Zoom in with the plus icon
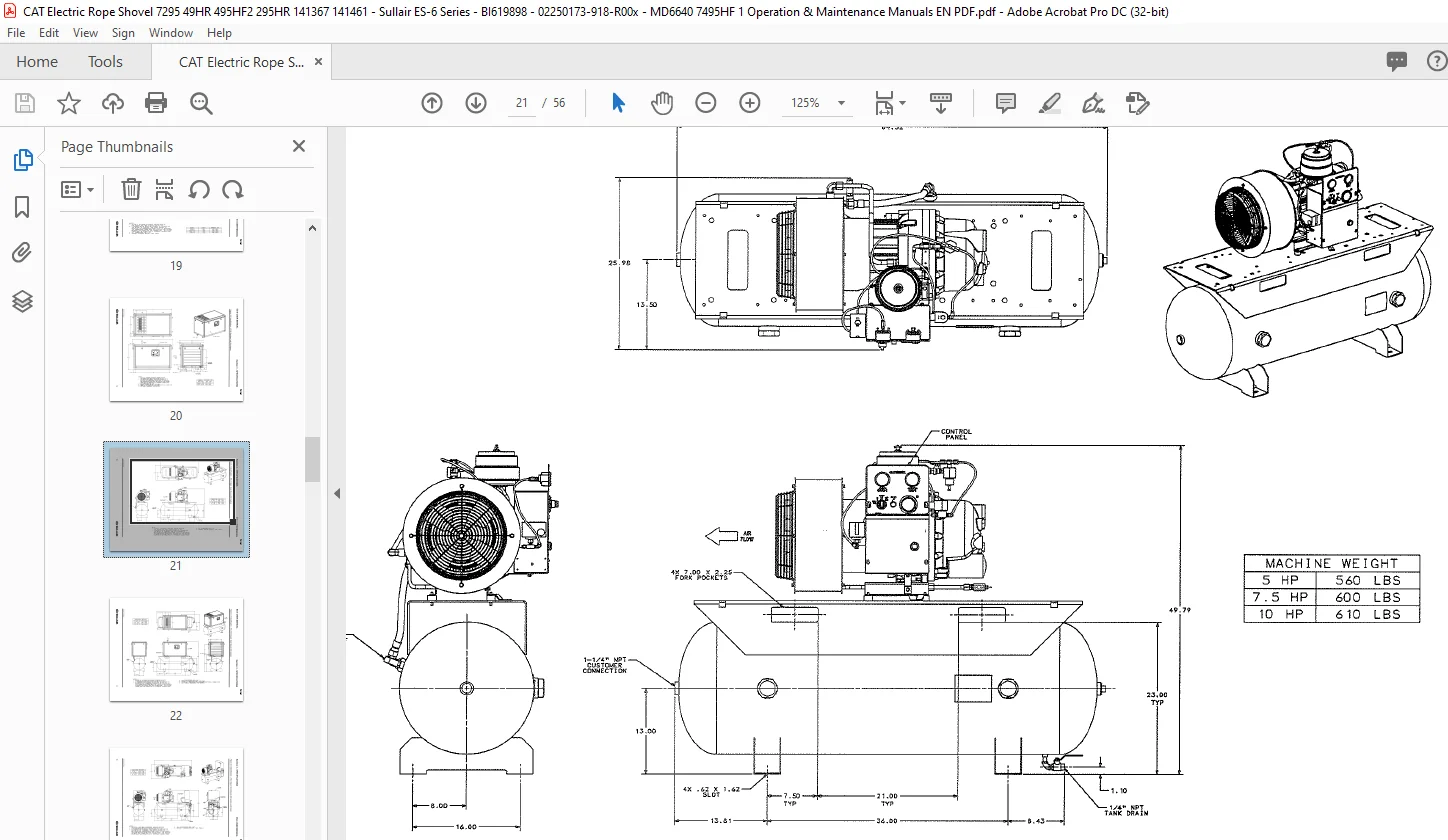This screenshot has height=840, width=1448. (750, 103)
